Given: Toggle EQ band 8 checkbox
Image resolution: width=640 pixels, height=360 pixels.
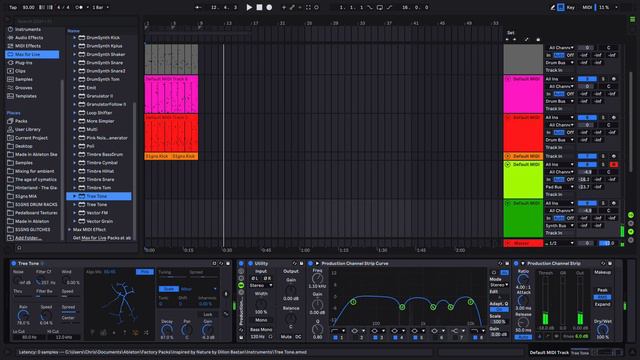Looking at the screenshot, I should [x=476, y=338].
